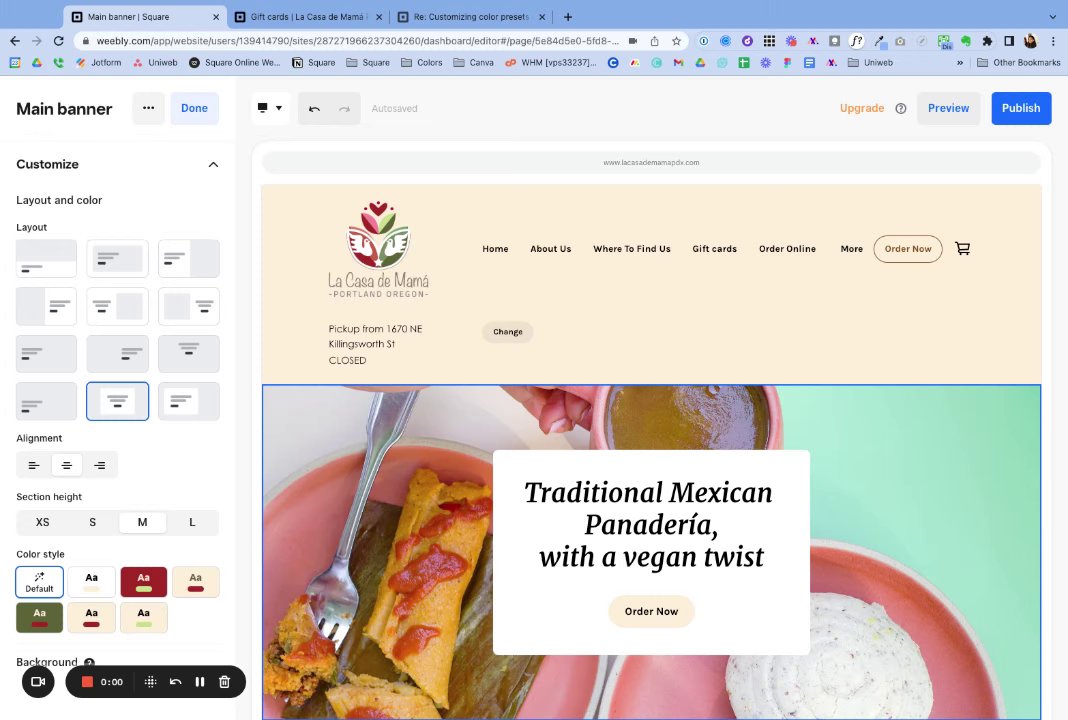Click the help question mark icon
This screenshot has height=720, width=1068.
[900, 108]
